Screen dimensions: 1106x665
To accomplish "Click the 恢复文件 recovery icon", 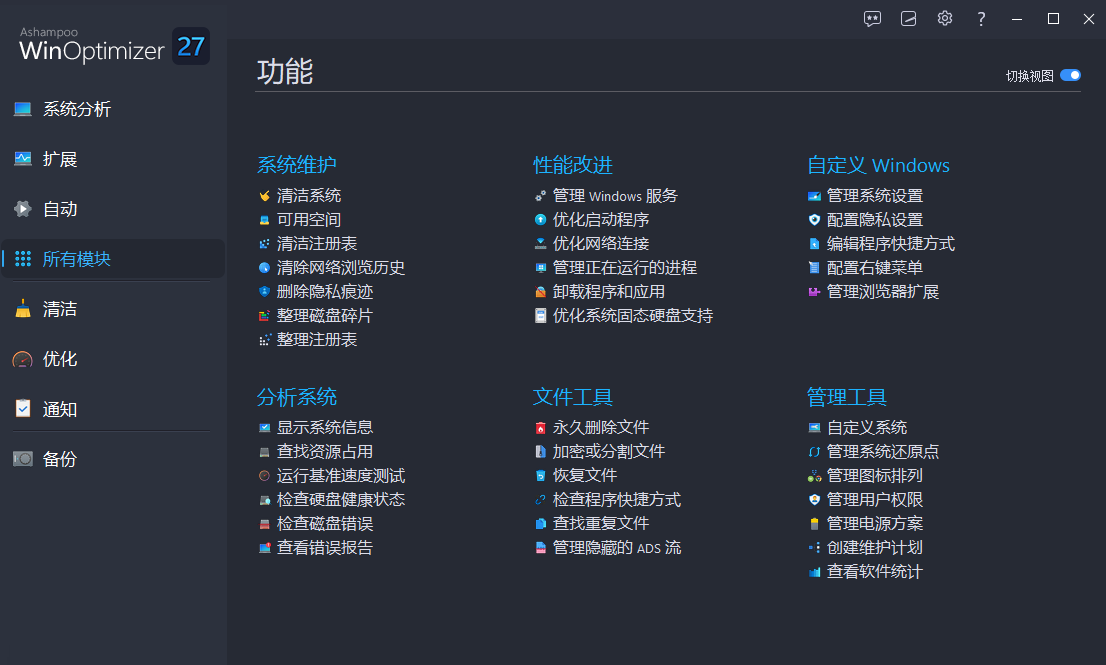I will [539, 475].
